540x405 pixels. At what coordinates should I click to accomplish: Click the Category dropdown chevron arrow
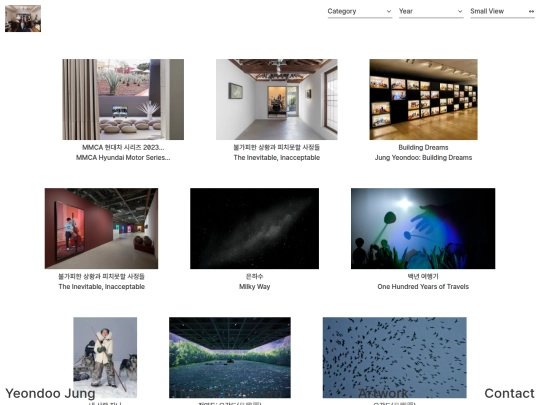point(389,11)
